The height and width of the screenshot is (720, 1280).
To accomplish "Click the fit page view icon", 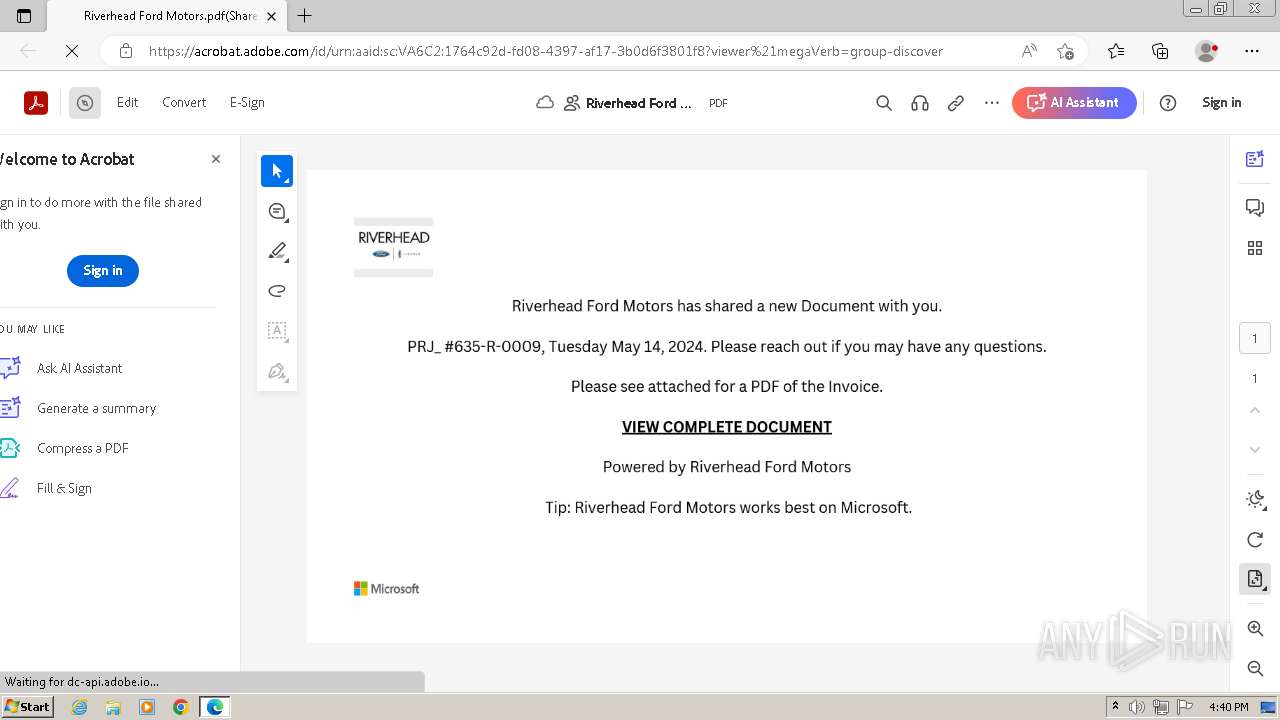I will point(1255,579).
